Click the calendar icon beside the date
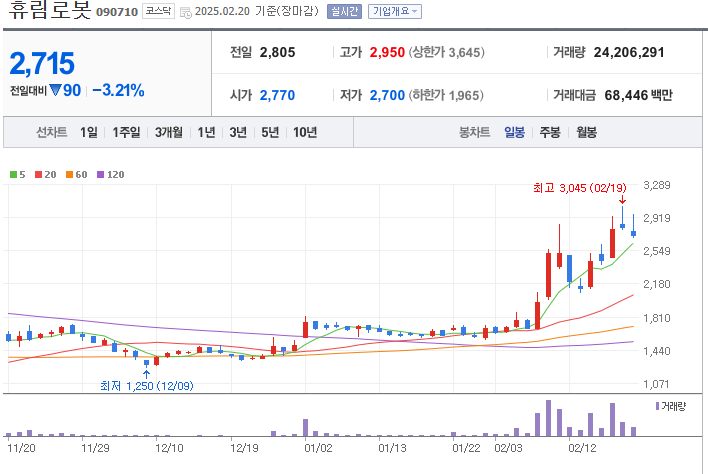 pyautogui.click(x=186, y=12)
